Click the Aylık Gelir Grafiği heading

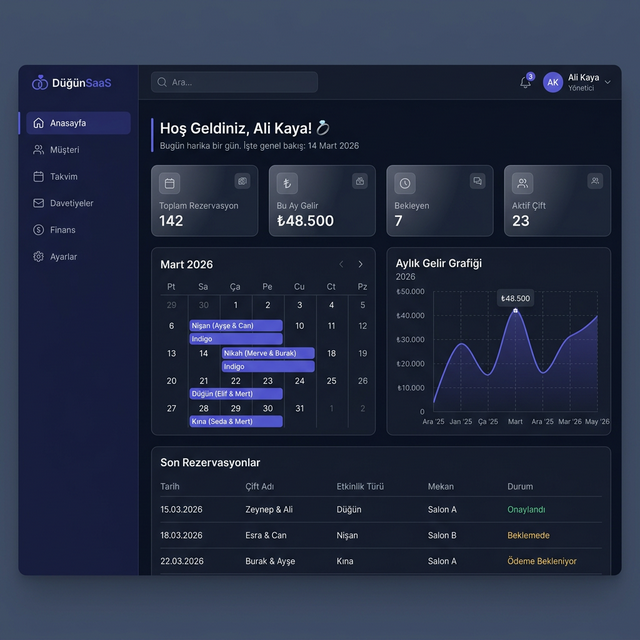[438, 263]
